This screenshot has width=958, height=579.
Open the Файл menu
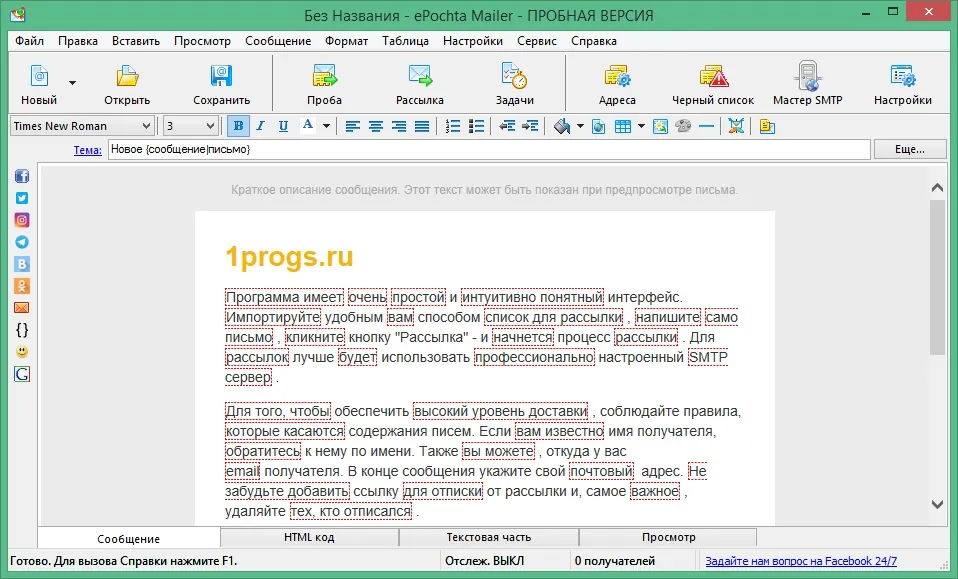29,41
